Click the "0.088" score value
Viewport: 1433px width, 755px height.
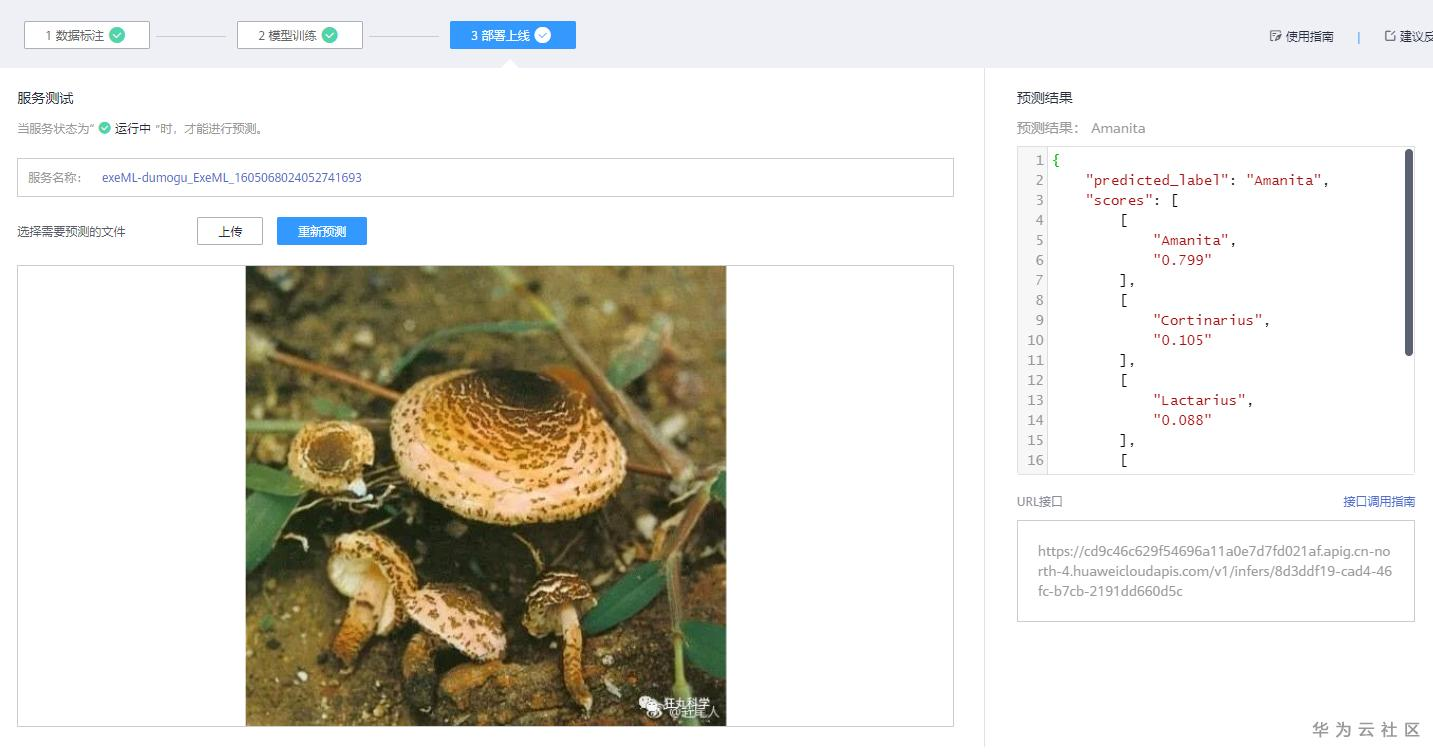(1182, 420)
